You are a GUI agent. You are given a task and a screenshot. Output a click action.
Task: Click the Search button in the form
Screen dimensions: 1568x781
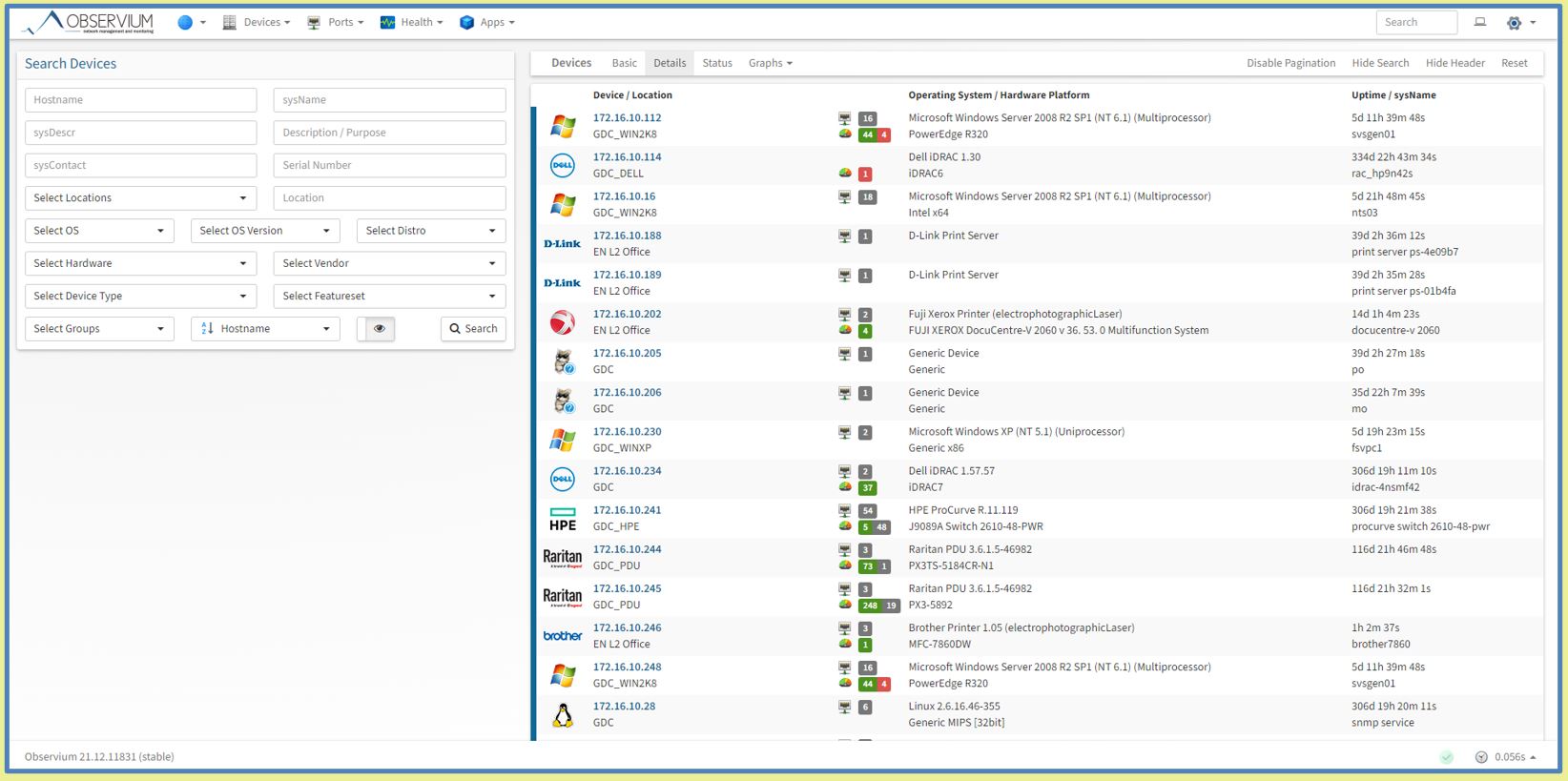[x=473, y=329]
